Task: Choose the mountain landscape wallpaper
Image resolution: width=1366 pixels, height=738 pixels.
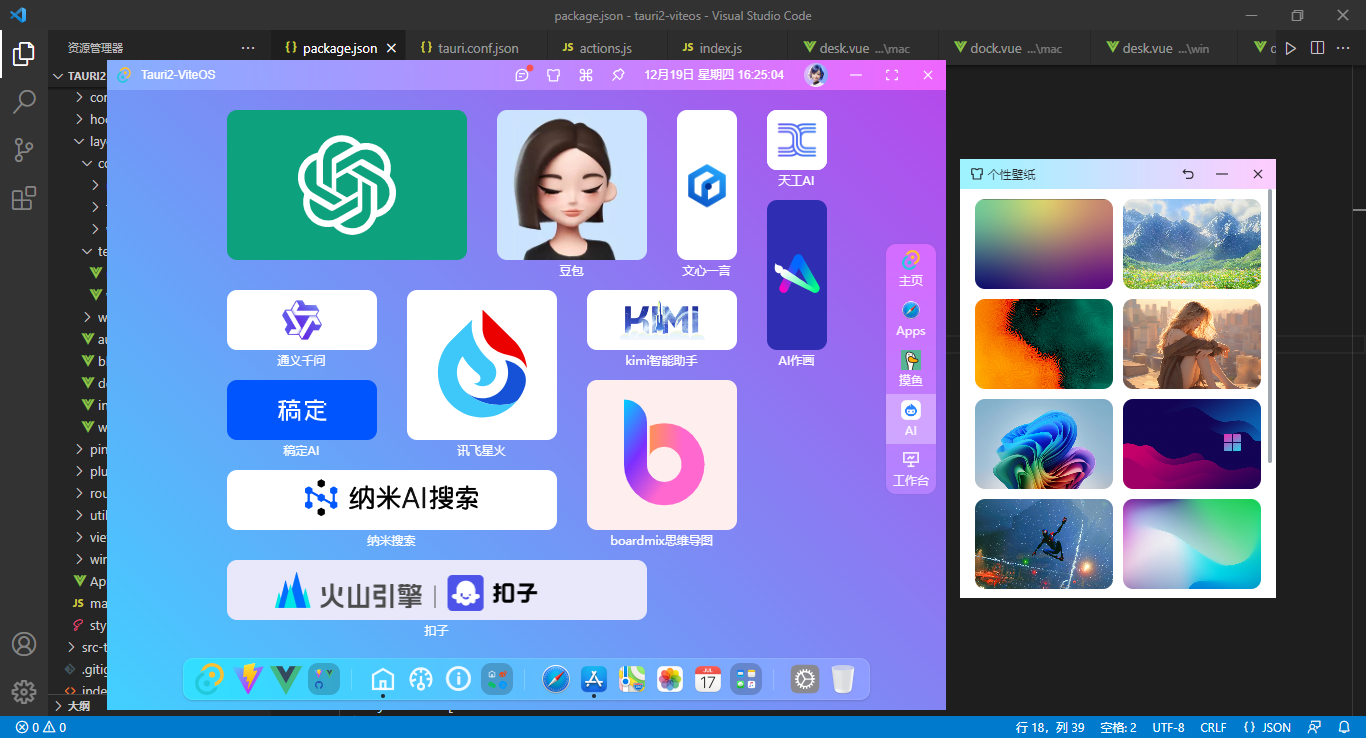Action: pos(1191,243)
